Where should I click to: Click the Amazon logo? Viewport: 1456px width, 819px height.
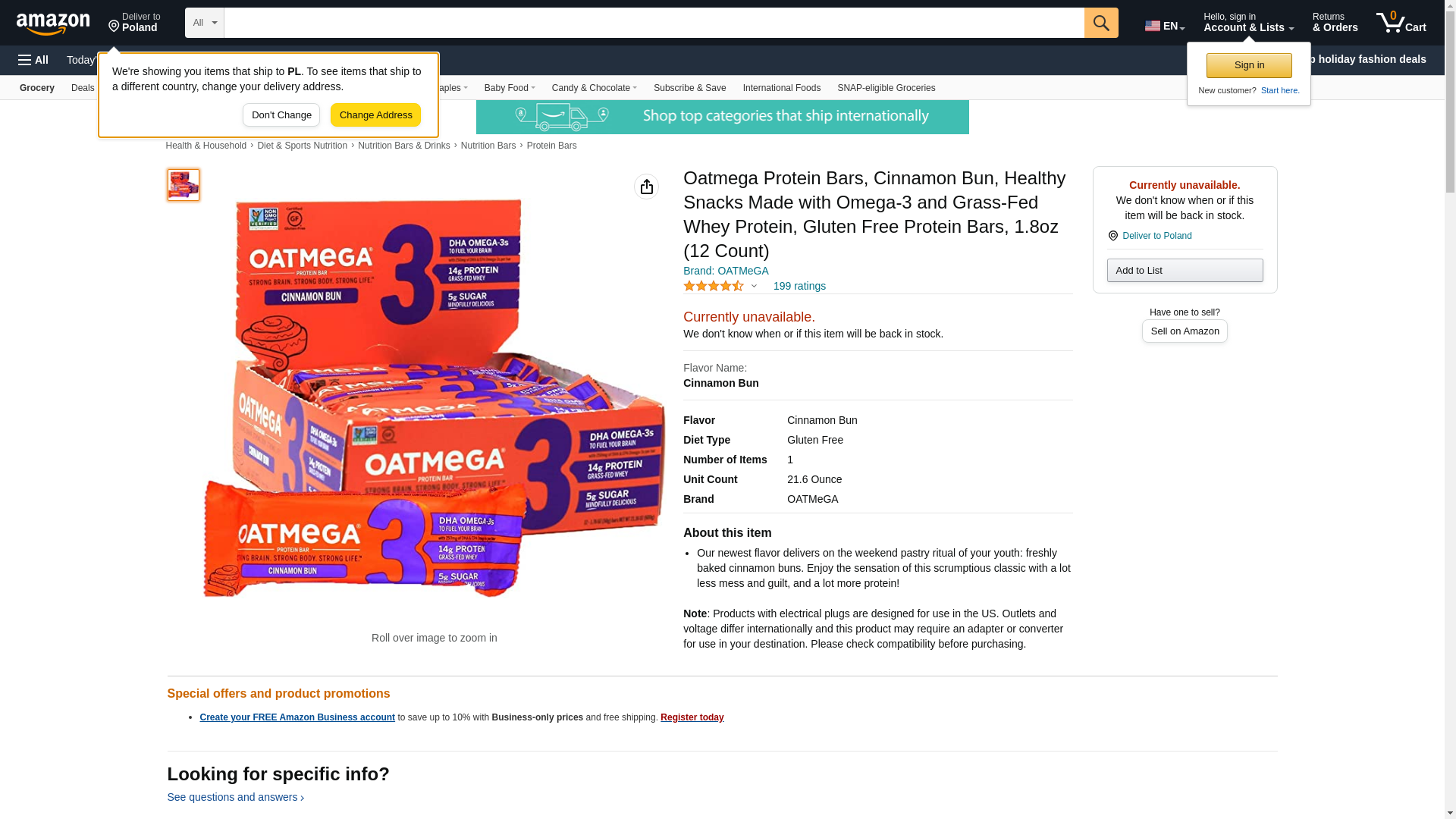pyautogui.click(x=53, y=24)
